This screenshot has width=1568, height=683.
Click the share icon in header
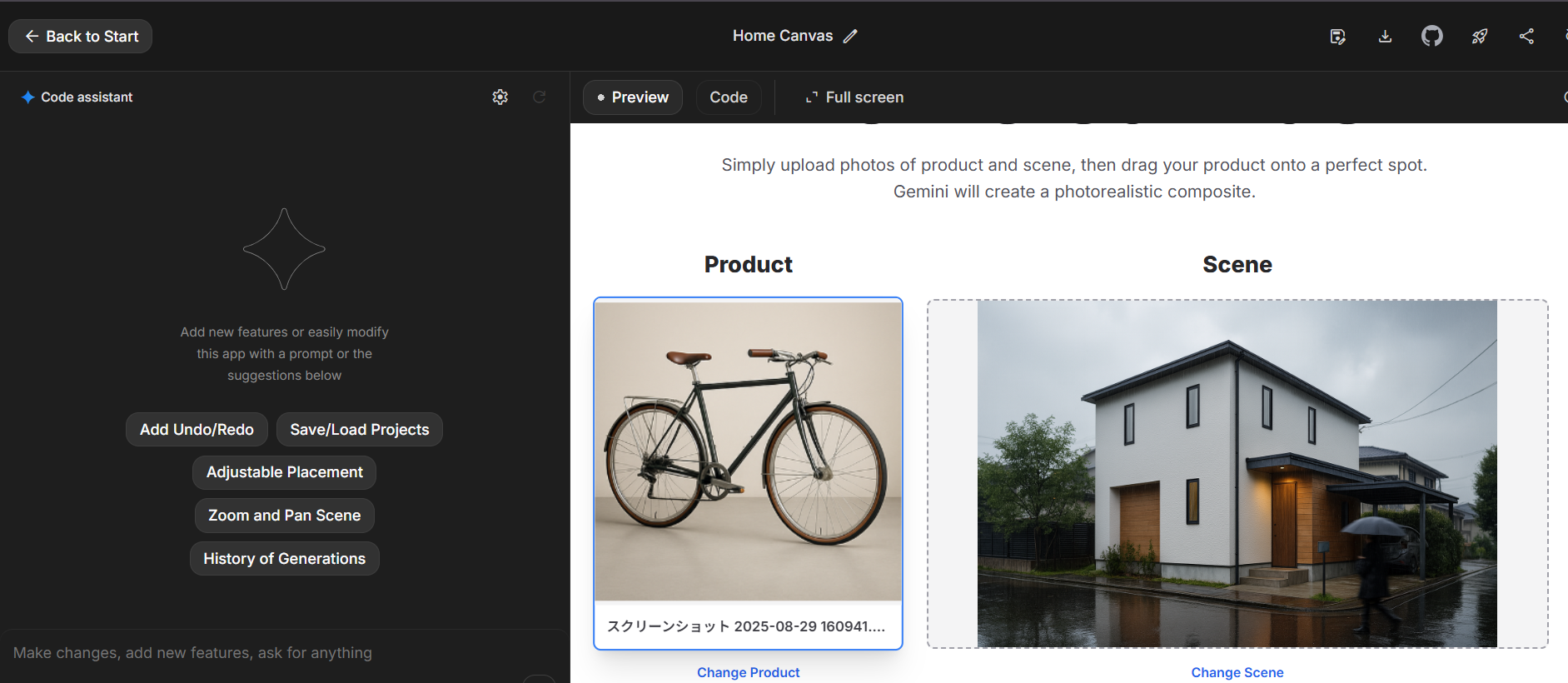pos(1526,36)
